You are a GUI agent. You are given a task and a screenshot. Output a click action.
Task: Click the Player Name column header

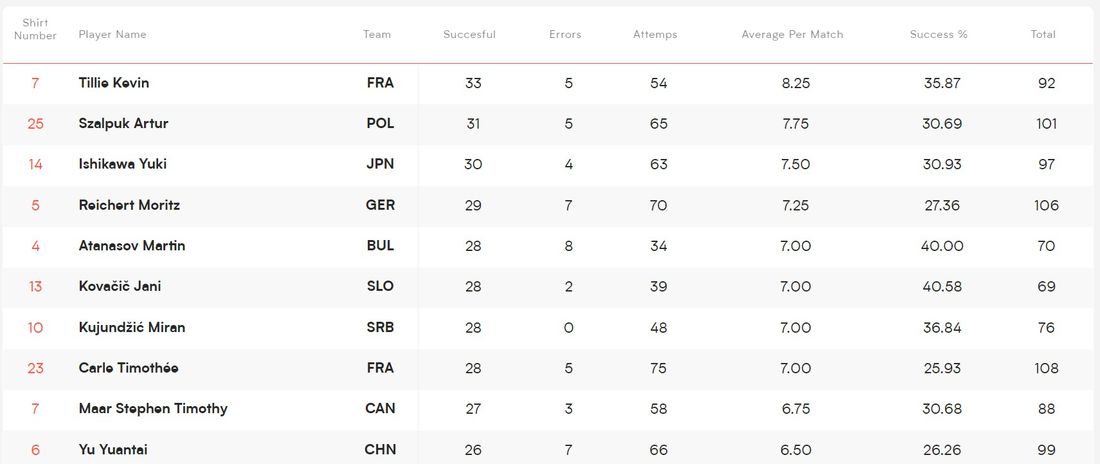point(112,34)
